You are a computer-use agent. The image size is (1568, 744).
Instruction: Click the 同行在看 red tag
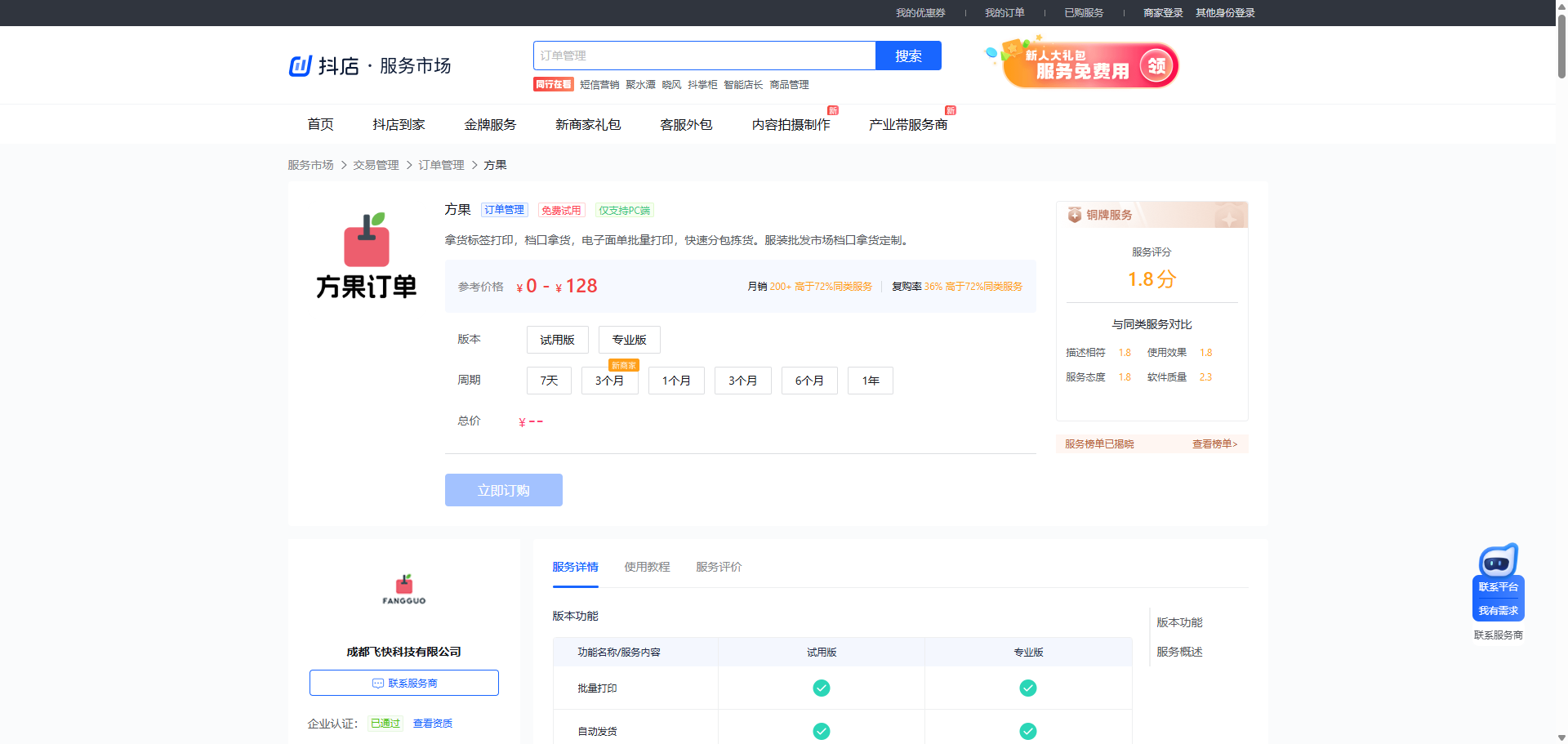pos(553,84)
